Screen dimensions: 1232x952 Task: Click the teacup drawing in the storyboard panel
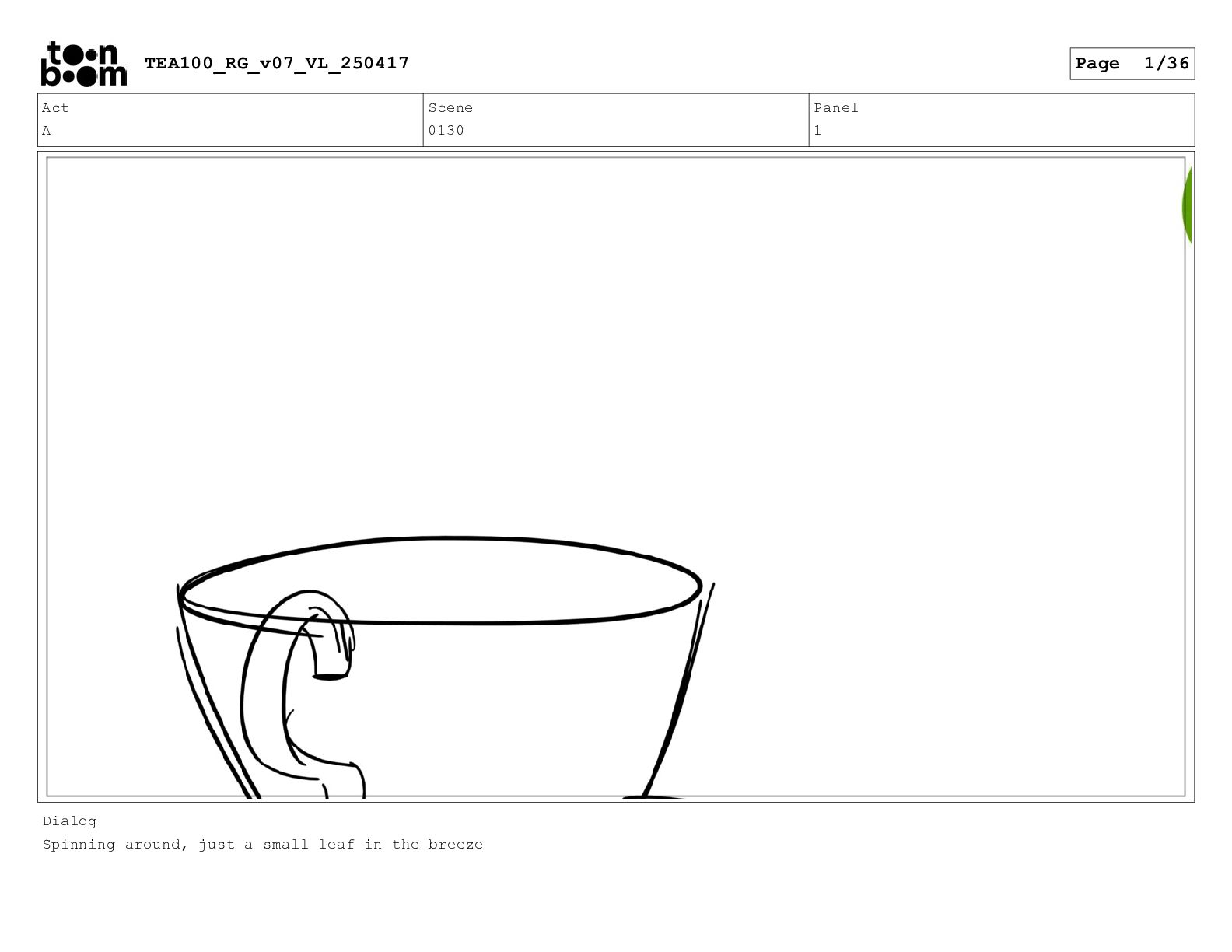tap(446, 667)
